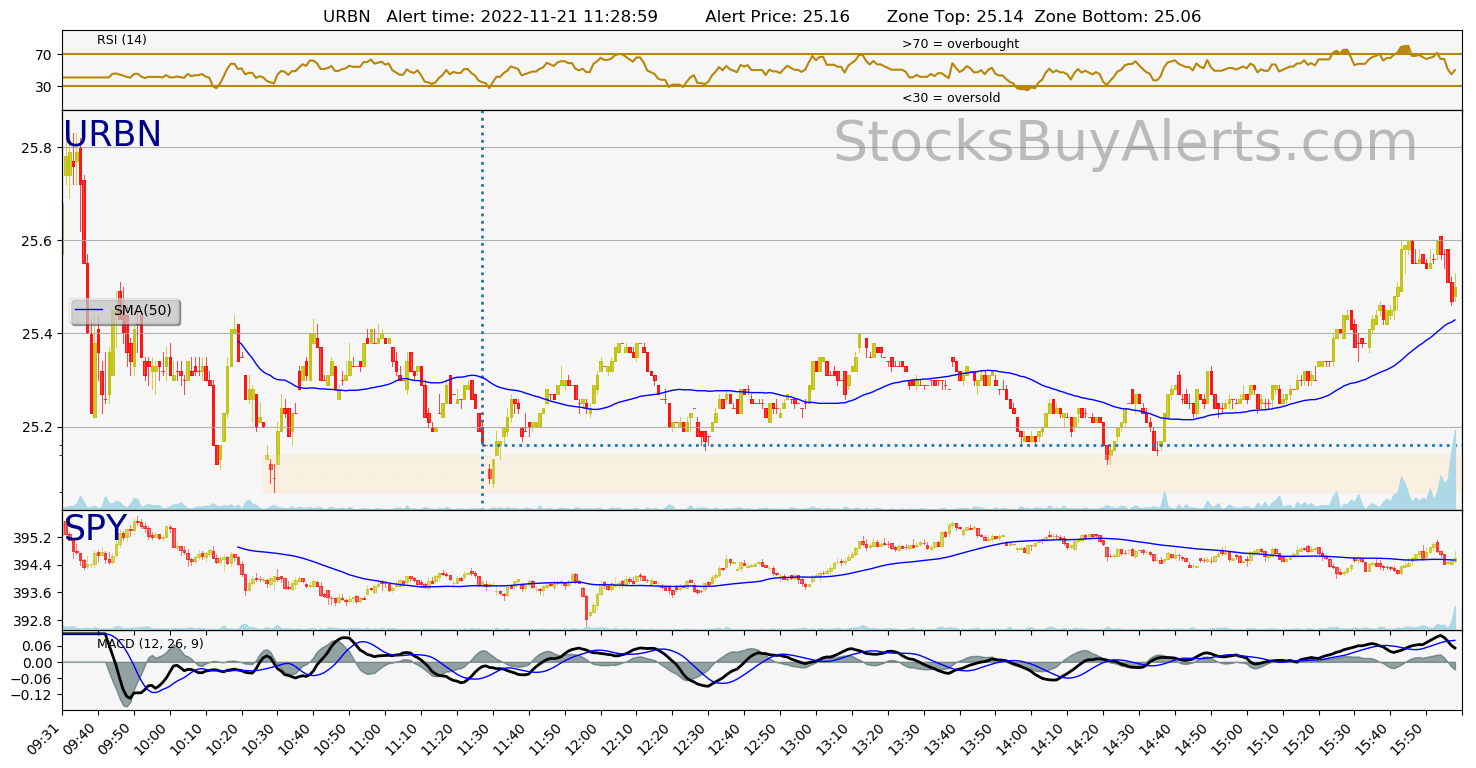The height and width of the screenshot is (768, 1476).
Task: Click the 'MACD (12, 26, 9)' label
Action: point(150,644)
